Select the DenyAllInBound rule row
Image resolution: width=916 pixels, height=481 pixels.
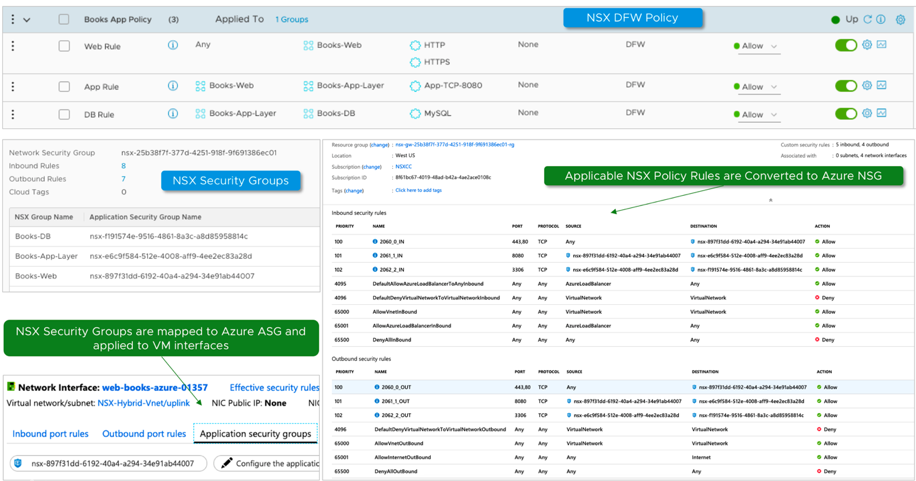pos(622,340)
